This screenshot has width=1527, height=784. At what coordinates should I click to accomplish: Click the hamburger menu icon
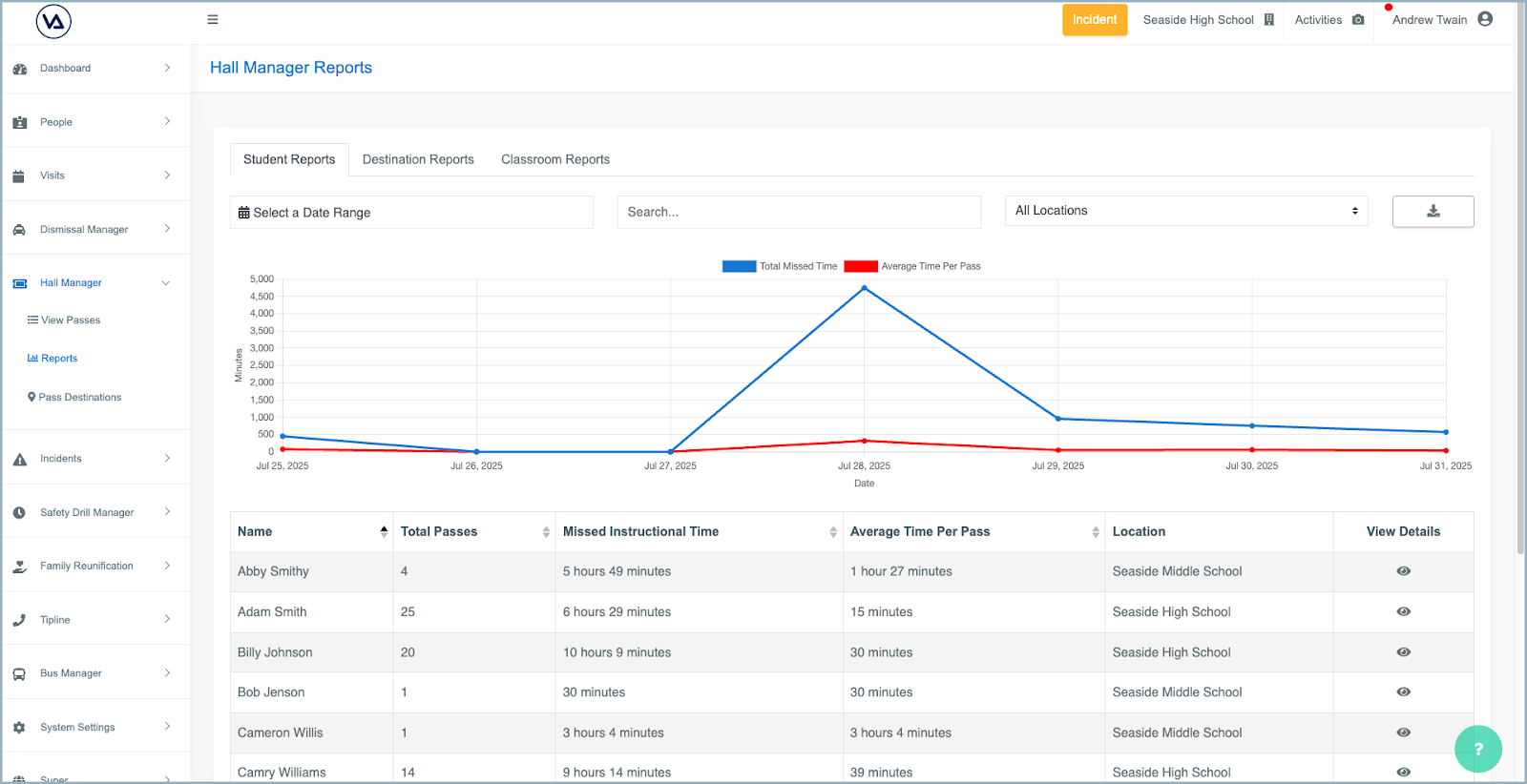pyautogui.click(x=213, y=19)
